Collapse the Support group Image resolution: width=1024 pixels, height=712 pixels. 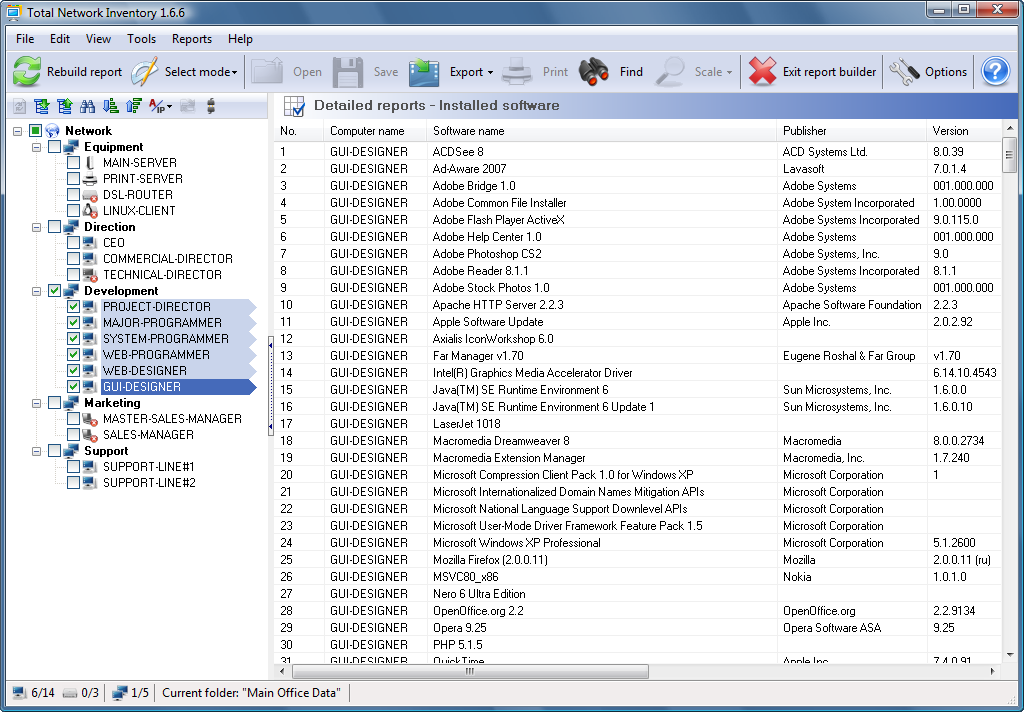[37, 451]
